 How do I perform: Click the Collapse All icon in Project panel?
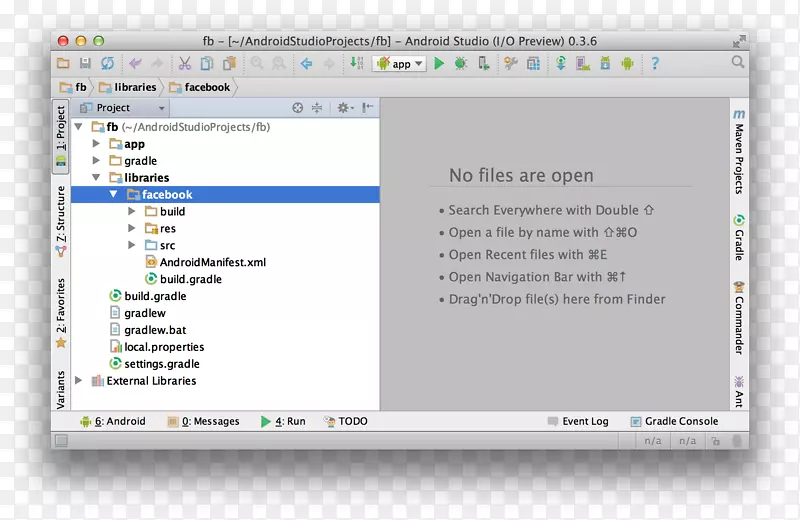317,108
